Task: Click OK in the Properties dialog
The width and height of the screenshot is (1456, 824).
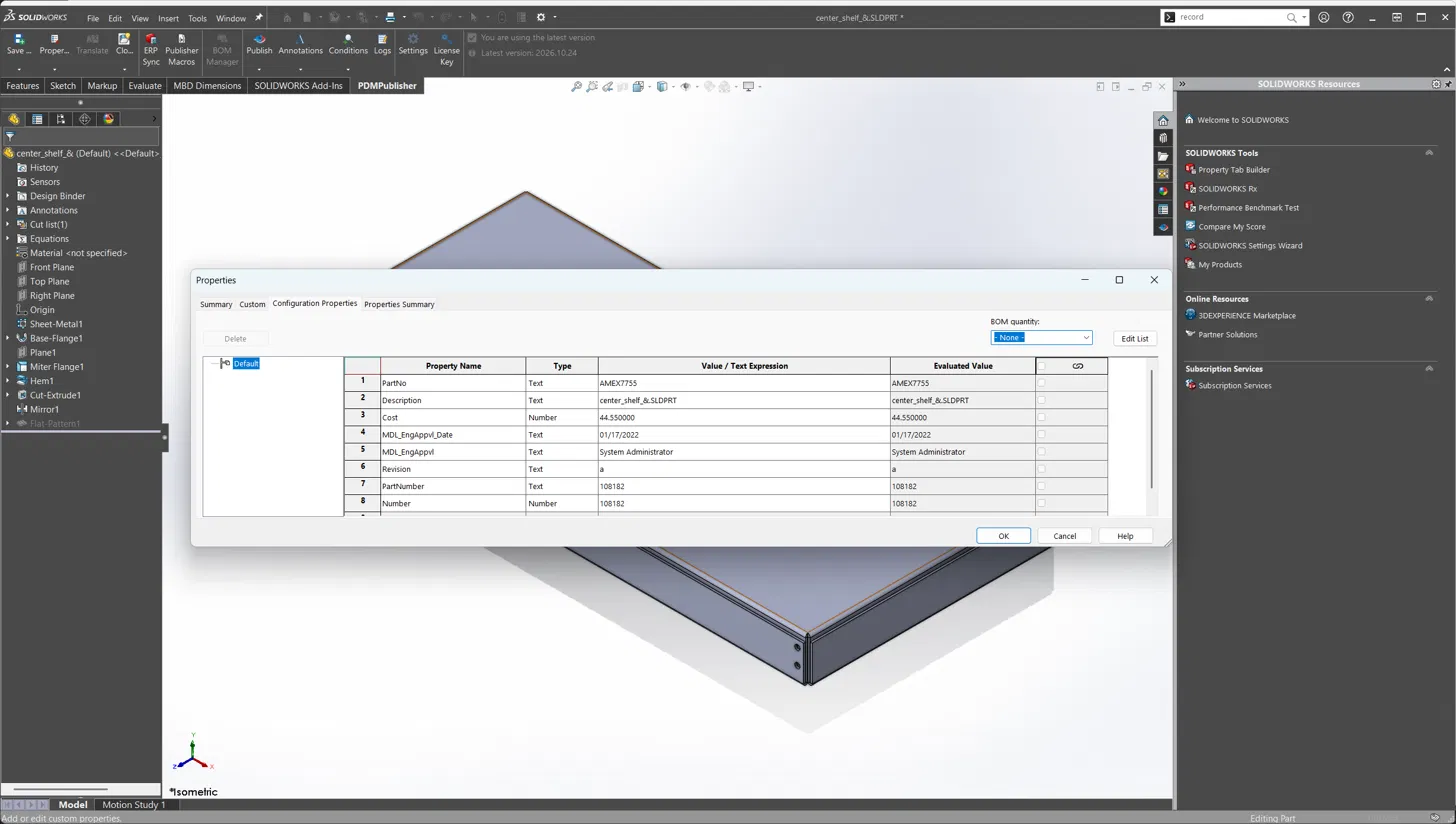Action: pyautogui.click(x=1003, y=536)
